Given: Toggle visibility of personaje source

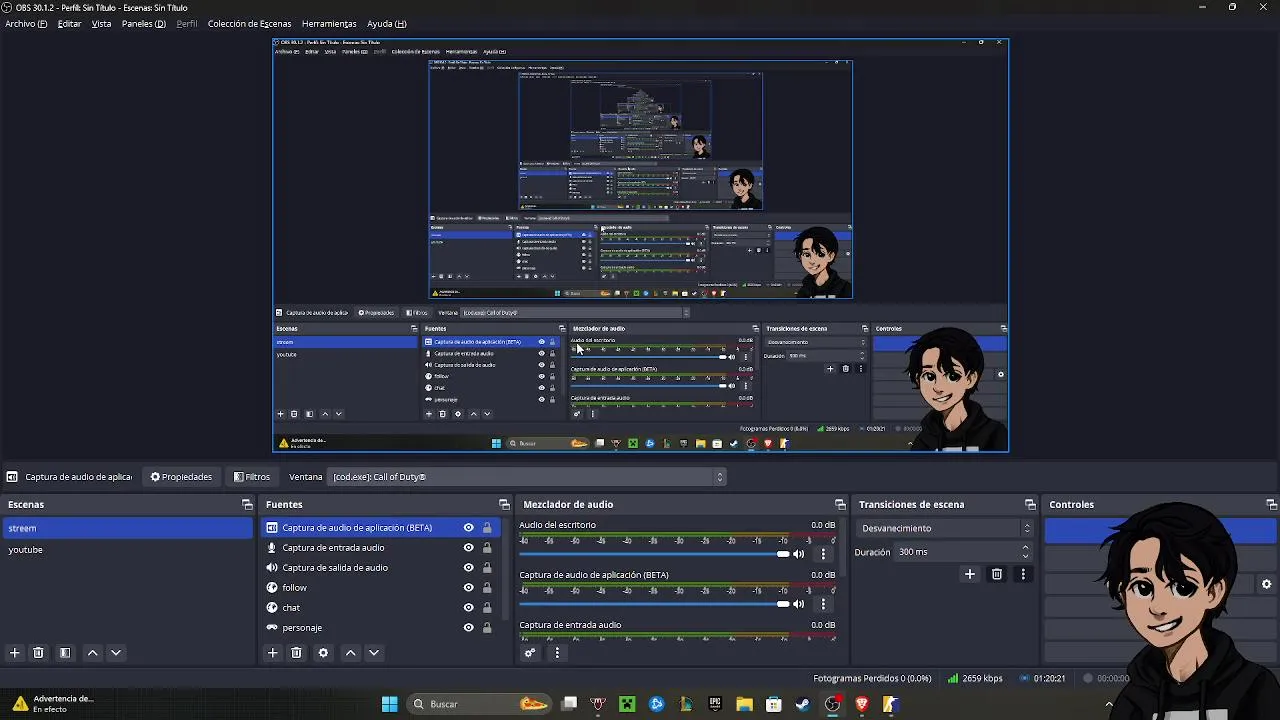Looking at the screenshot, I should 468,628.
